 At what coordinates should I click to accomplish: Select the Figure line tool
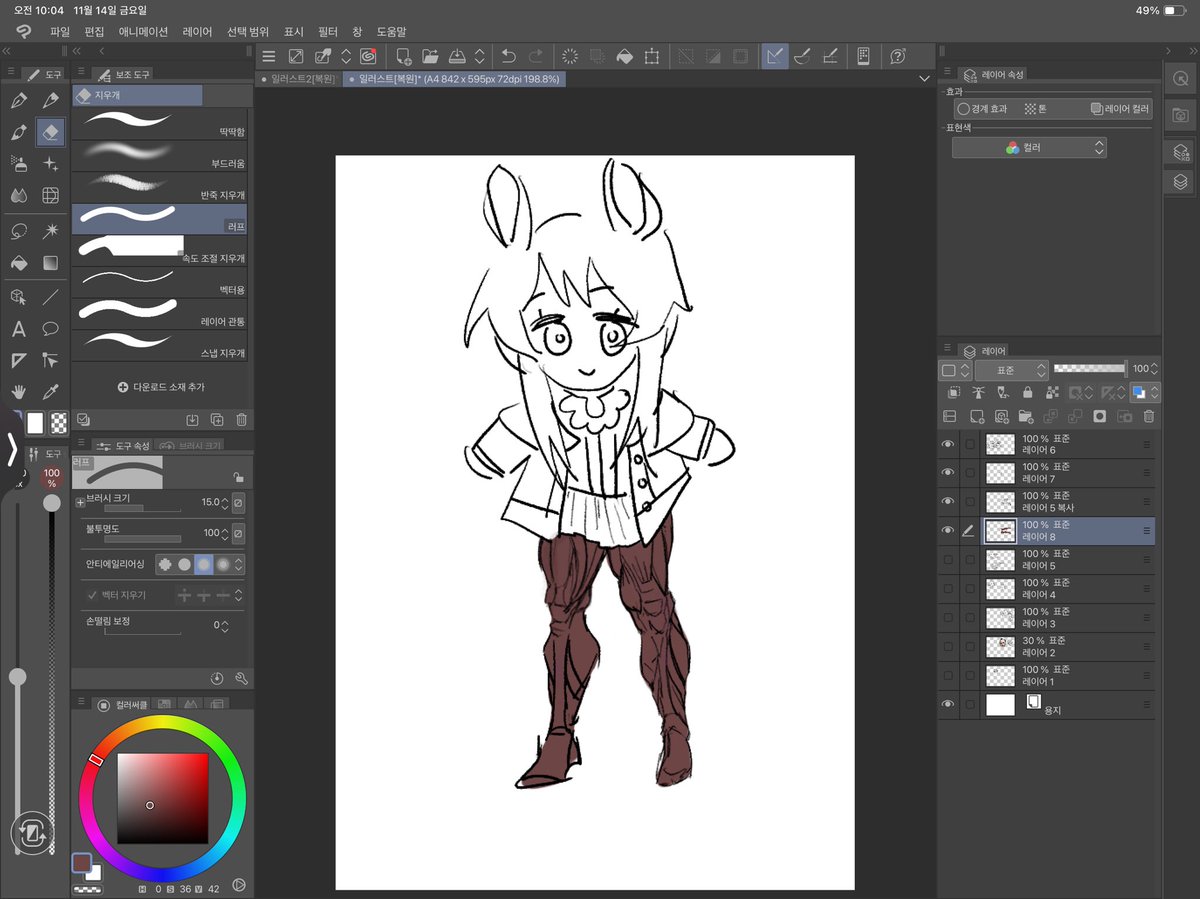point(51,297)
